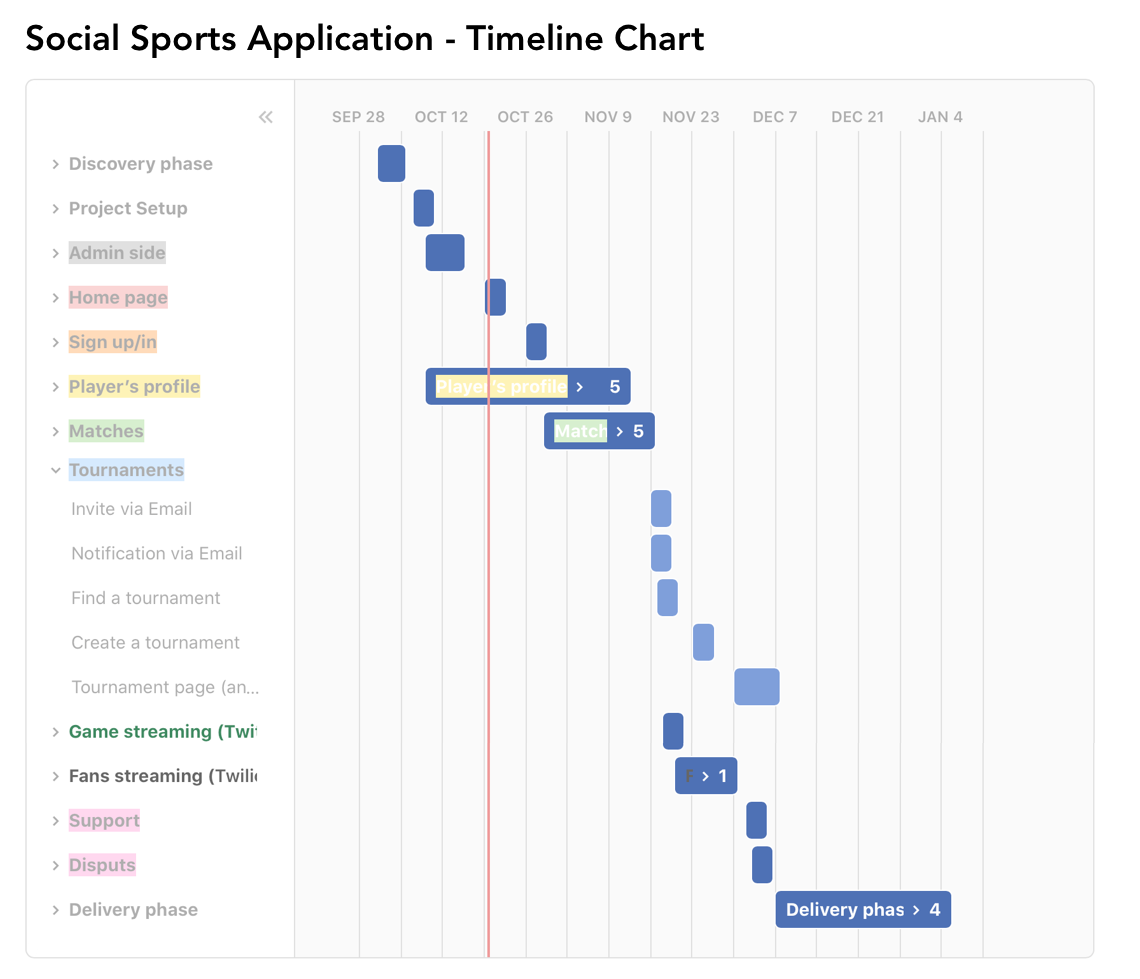Image resolution: width=1140 pixels, height=979 pixels.
Task: Click the Discovery phase timeline block
Action: point(391,164)
